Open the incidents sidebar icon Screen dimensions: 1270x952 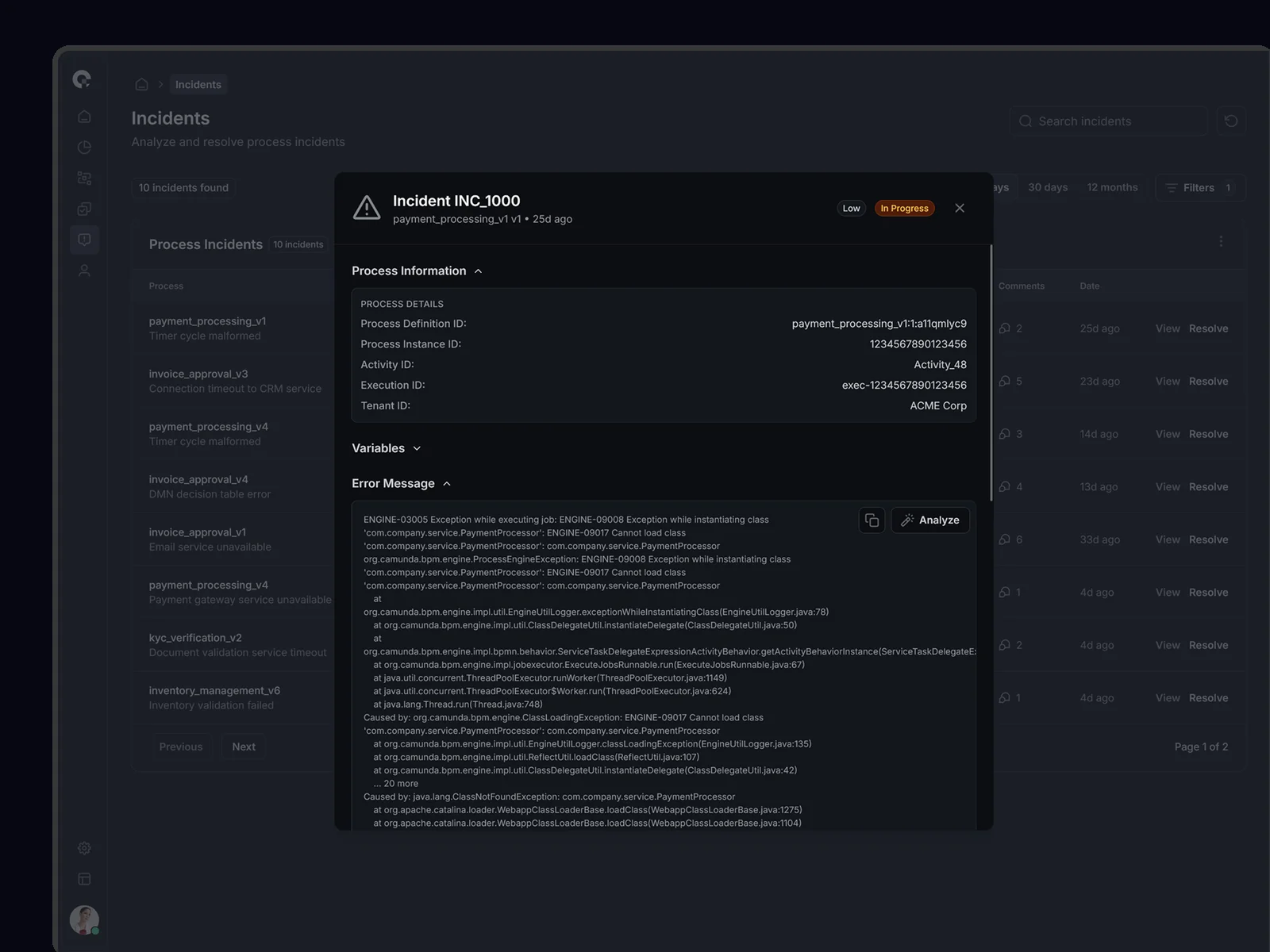tap(84, 240)
